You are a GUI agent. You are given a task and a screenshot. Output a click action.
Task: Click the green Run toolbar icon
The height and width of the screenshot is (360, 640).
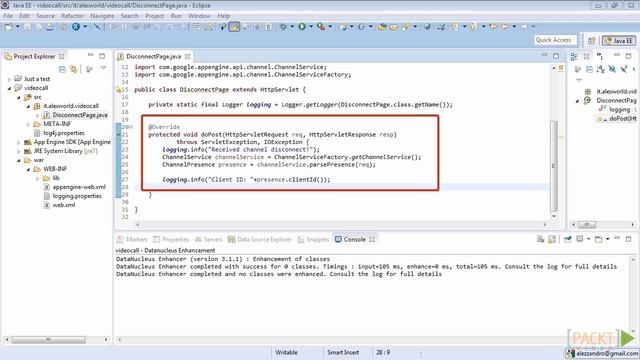pos(302,27)
